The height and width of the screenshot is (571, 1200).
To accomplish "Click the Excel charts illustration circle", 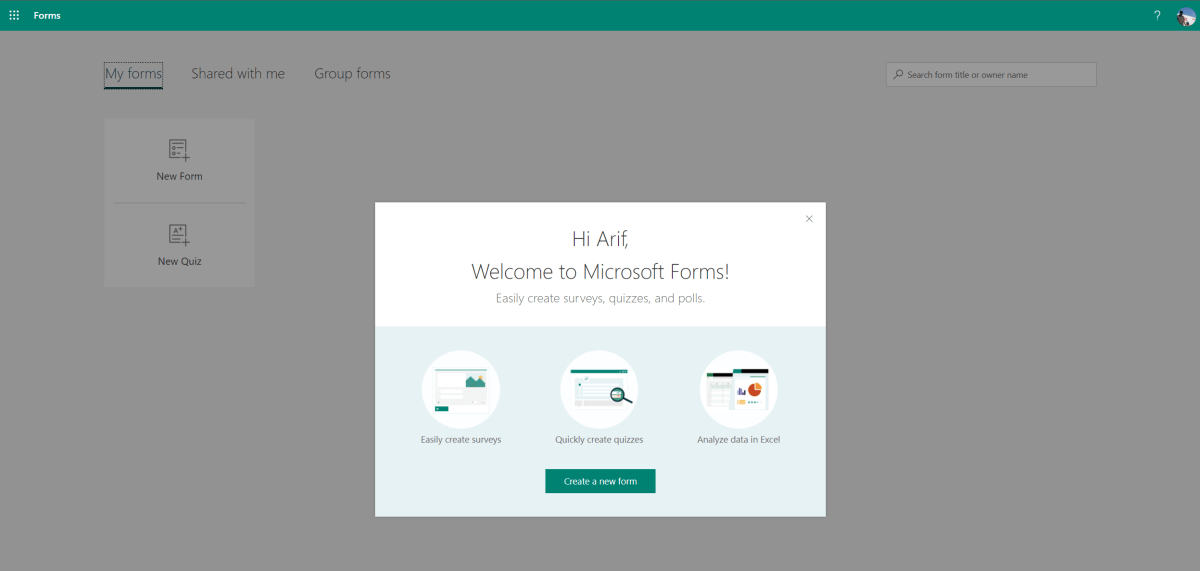I will pos(738,389).
